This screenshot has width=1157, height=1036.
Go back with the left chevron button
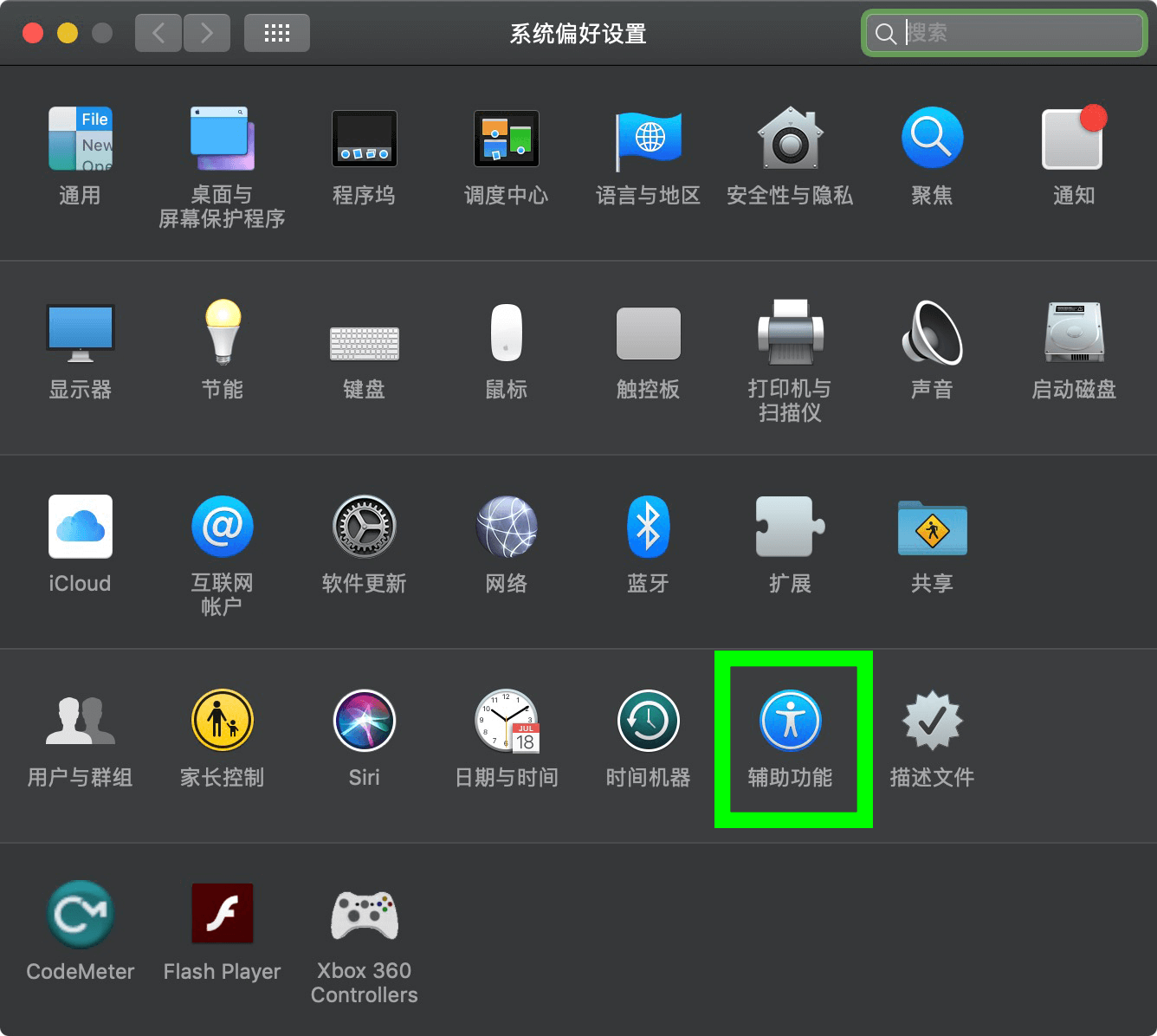coord(158,33)
